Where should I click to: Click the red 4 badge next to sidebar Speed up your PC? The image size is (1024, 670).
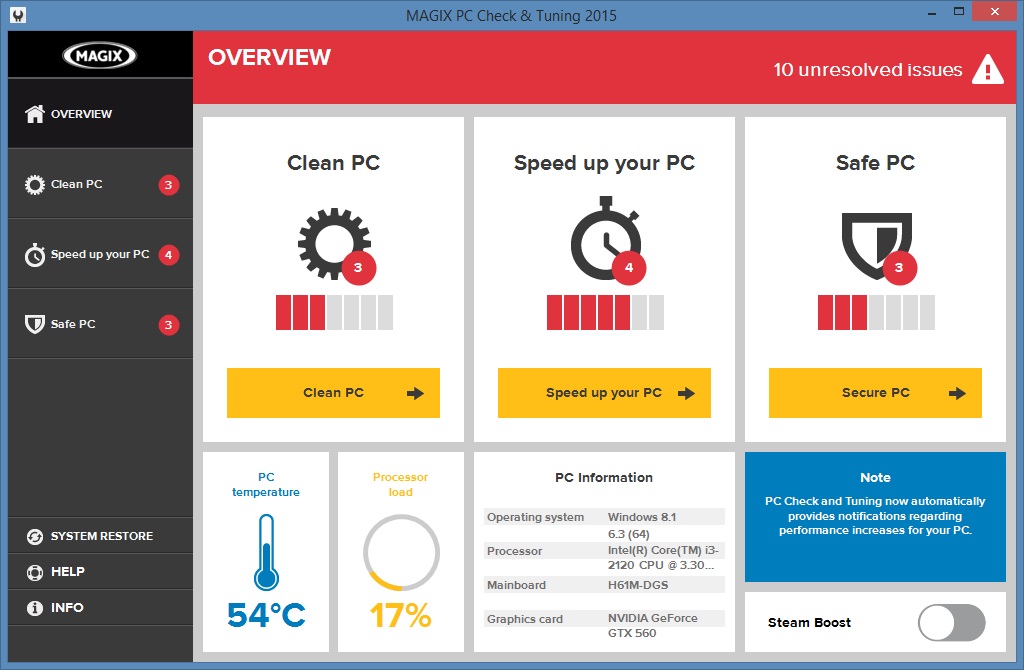coord(168,255)
